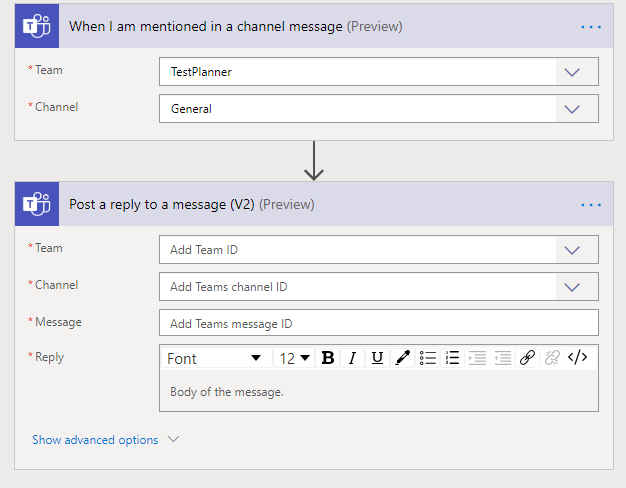The height and width of the screenshot is (488, 626).
Task: Click the Add Teams message ID field
Action: [378, 324]
